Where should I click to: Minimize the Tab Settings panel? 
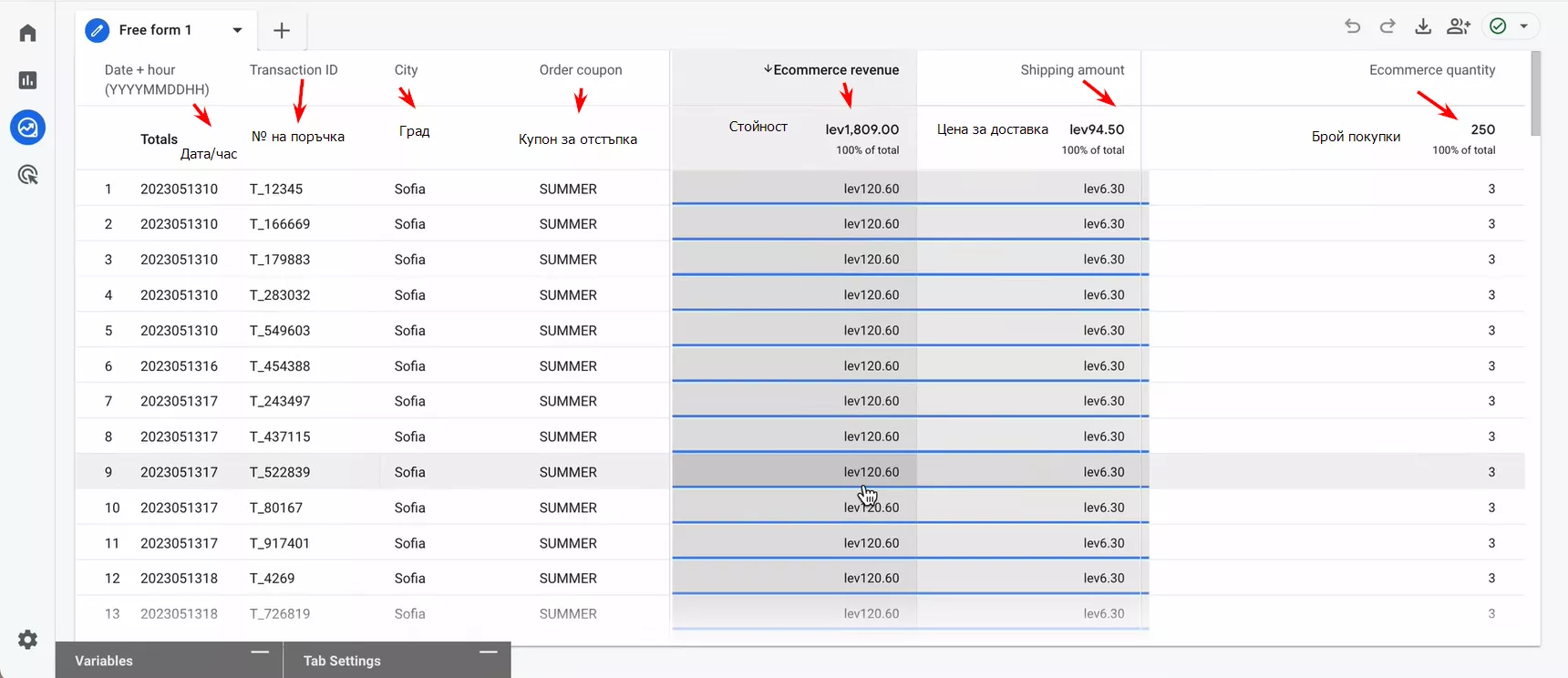[489, 652]
